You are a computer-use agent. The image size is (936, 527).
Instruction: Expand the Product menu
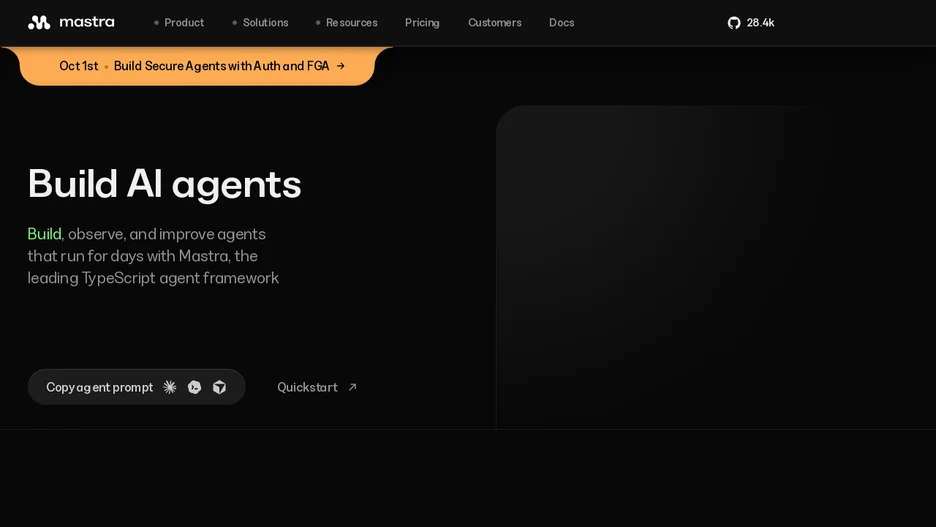point(179,23)
